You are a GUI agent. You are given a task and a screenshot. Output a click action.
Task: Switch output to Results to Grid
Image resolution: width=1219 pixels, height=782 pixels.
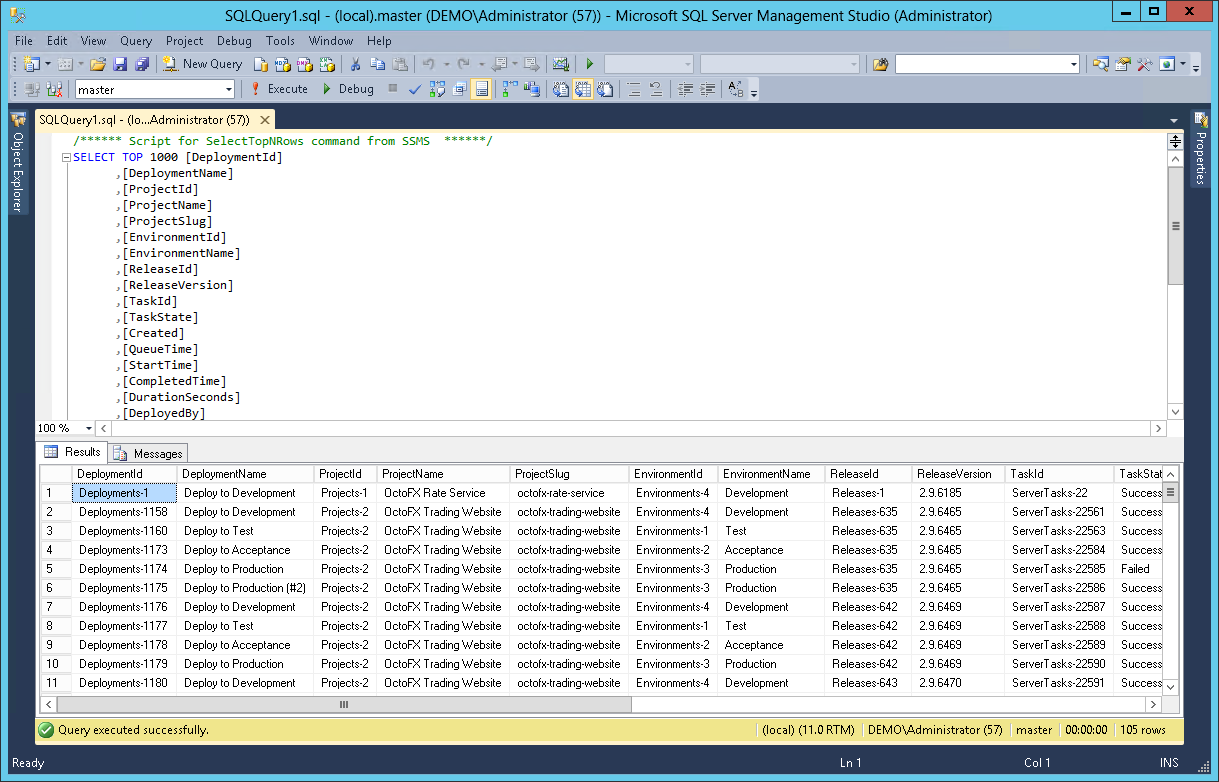(583, 89)
